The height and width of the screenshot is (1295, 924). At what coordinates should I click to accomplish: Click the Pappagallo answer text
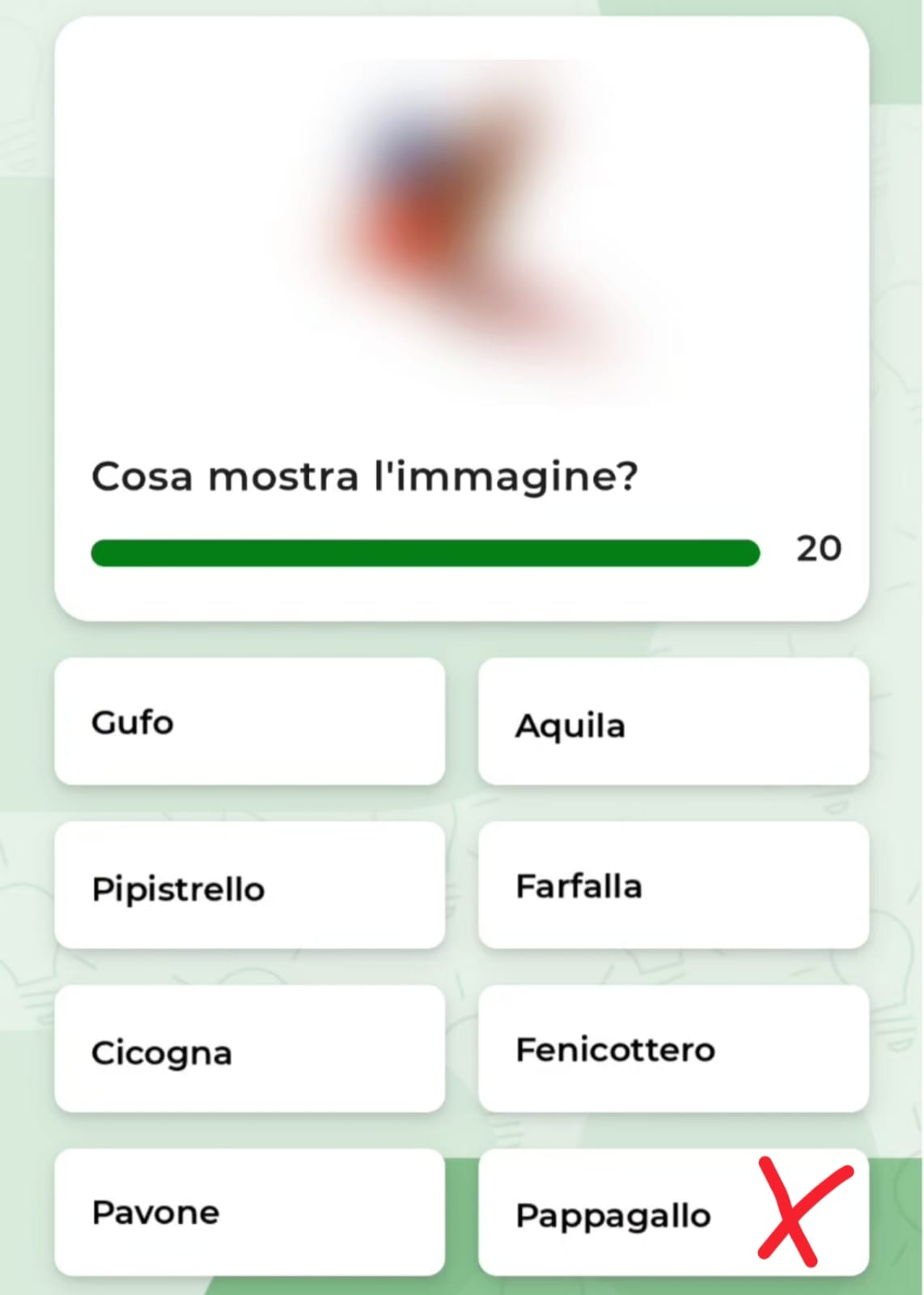coord(613,1216)
